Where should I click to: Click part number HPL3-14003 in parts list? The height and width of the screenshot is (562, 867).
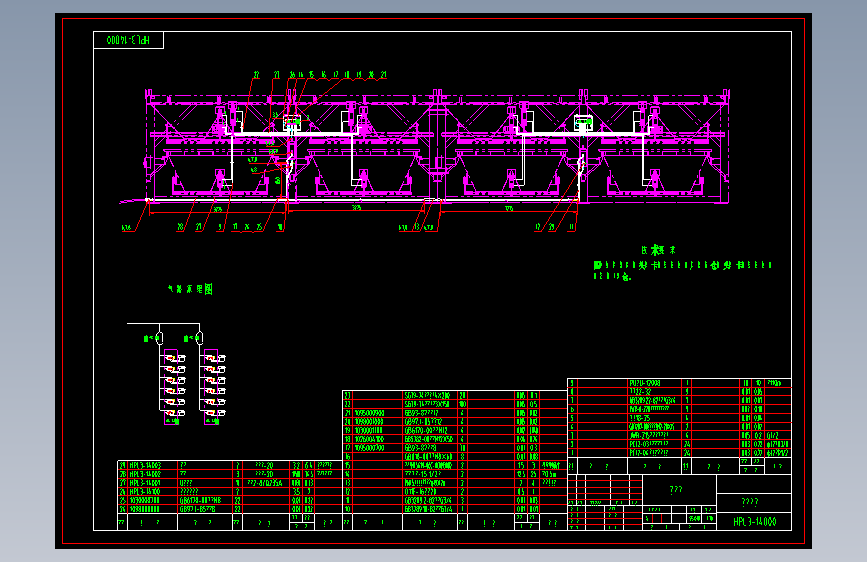click(x=145, y=465)
